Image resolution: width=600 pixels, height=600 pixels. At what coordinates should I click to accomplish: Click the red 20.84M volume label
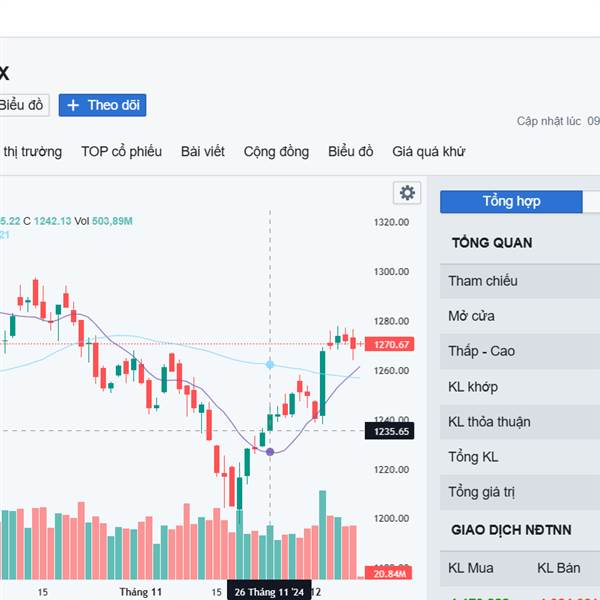[389, 573]
